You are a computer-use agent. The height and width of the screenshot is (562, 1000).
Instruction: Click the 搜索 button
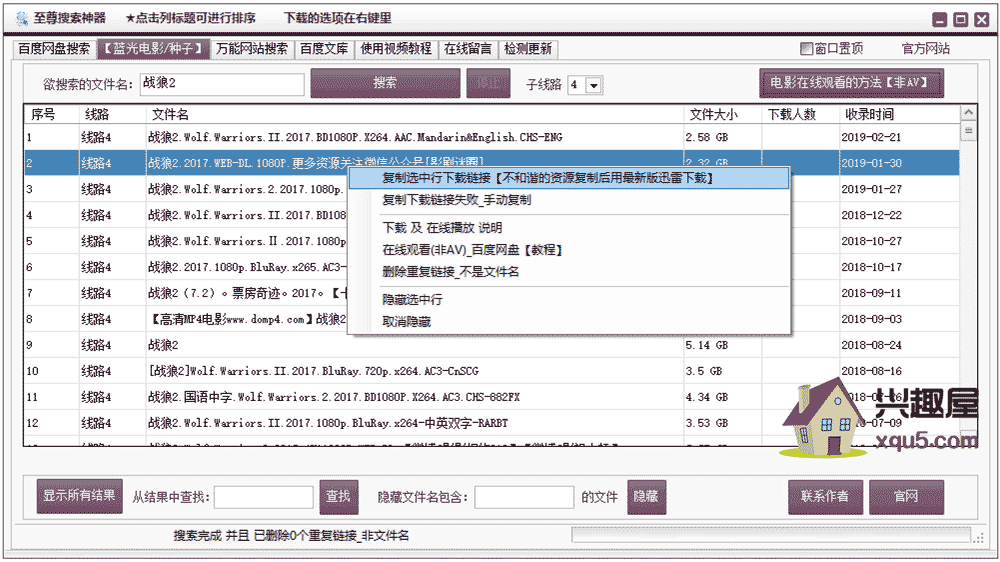point(385,83)
